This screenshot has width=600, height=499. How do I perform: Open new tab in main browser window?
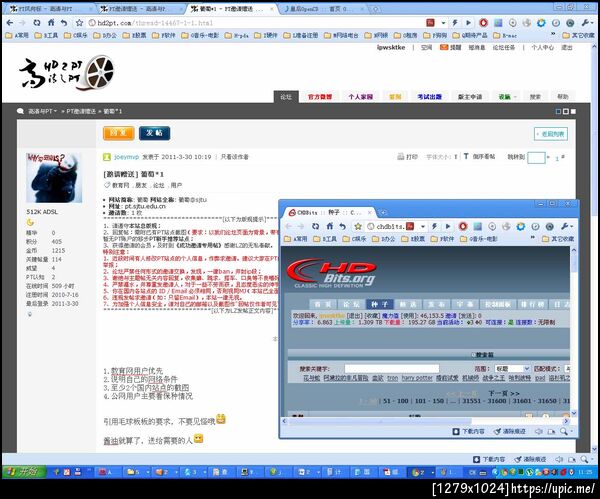click(x=376, y=9)
